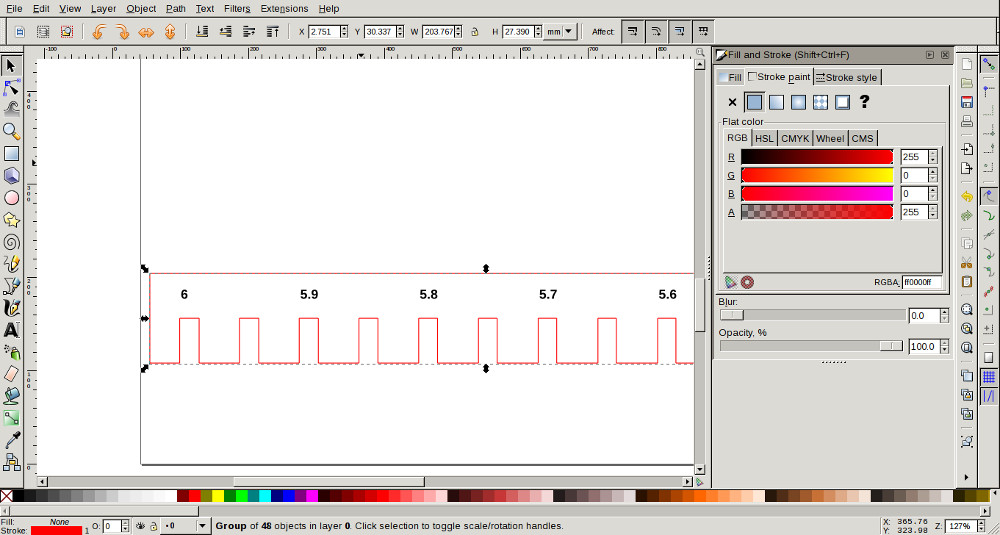The image size is (1000, 535).
Task: Select the Gradient tool
Action: click(x=11, y=418)
